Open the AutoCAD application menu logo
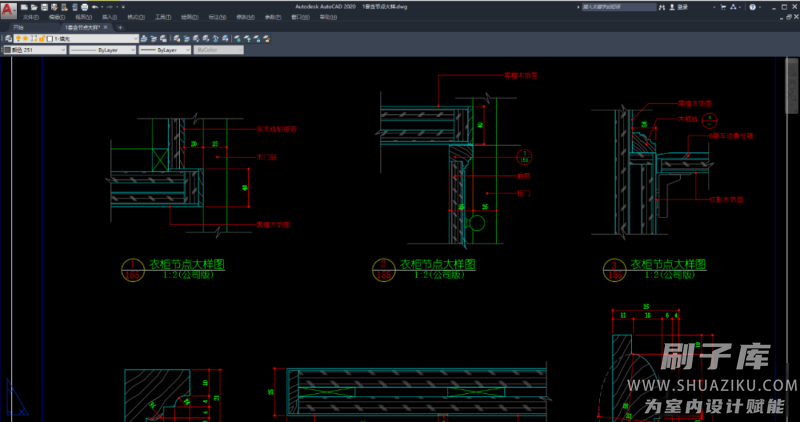 pyautogui.click(x=8, y=10)
